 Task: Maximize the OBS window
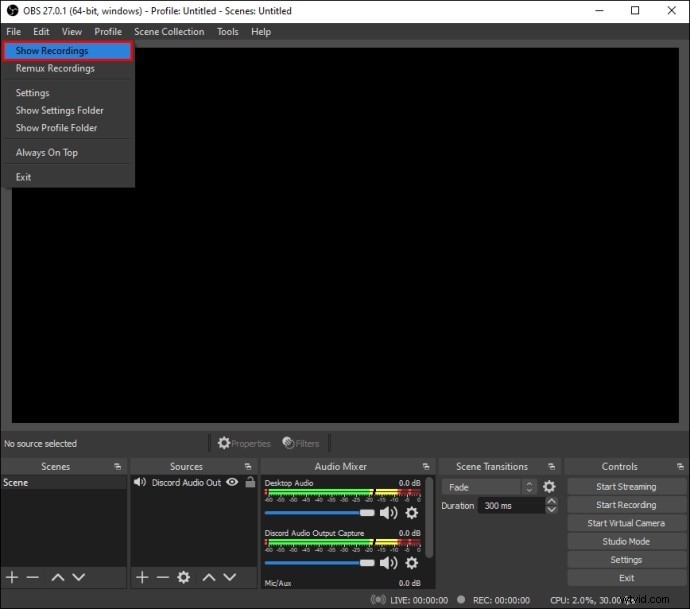(x=635, y=11)
